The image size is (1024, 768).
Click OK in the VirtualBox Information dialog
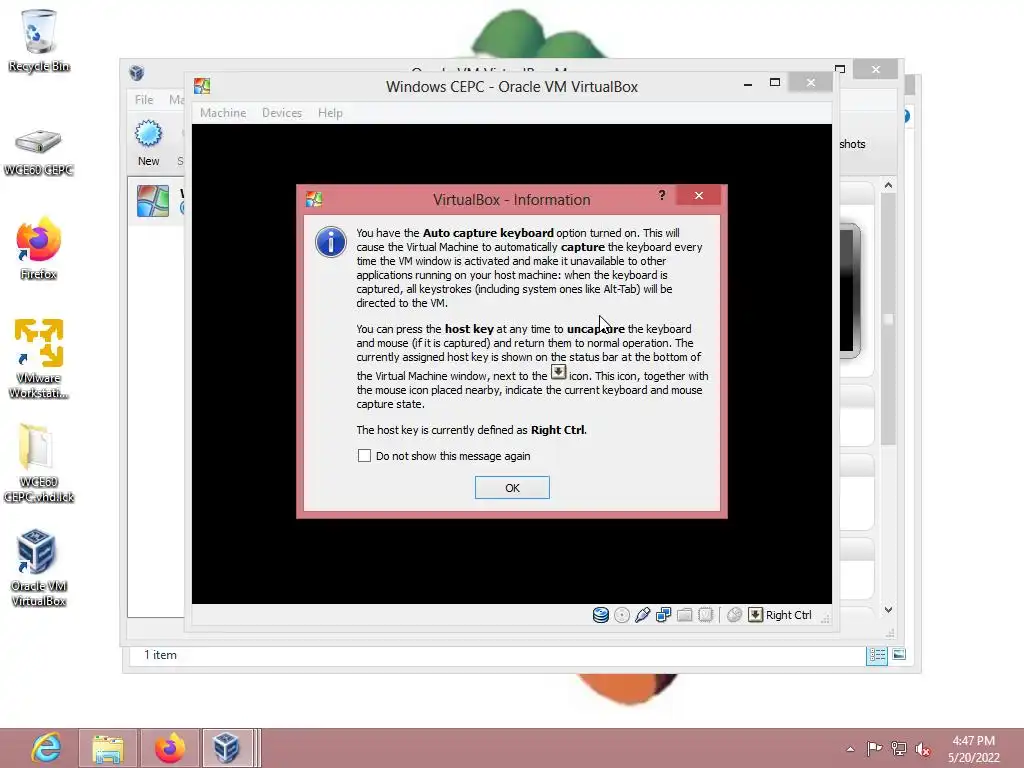[x=512, y=488]
